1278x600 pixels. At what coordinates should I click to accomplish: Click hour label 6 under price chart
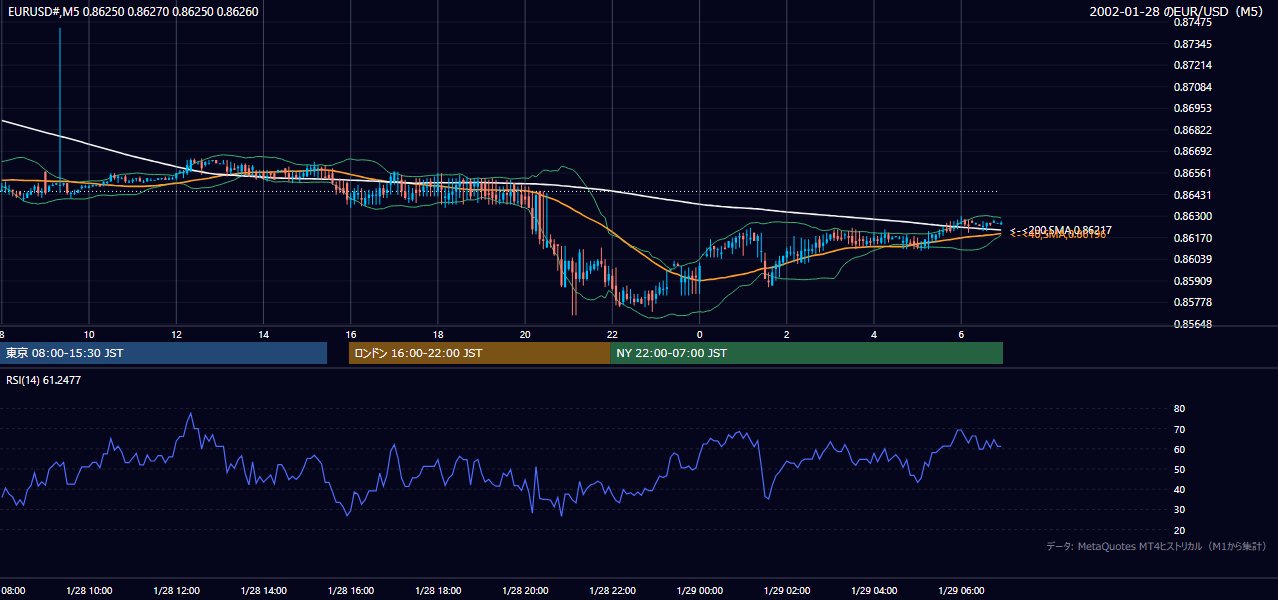(961, 334)
